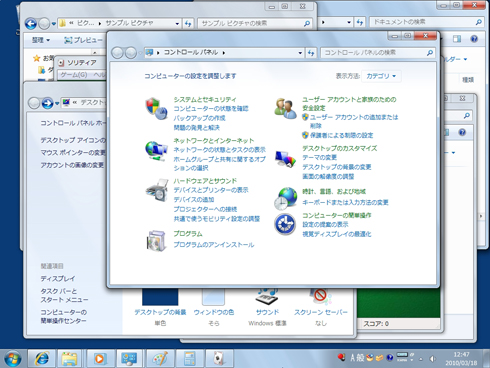Click Adjust screen resolution link
The height and width of the screenshot is (368, 490).
point(328,176)
